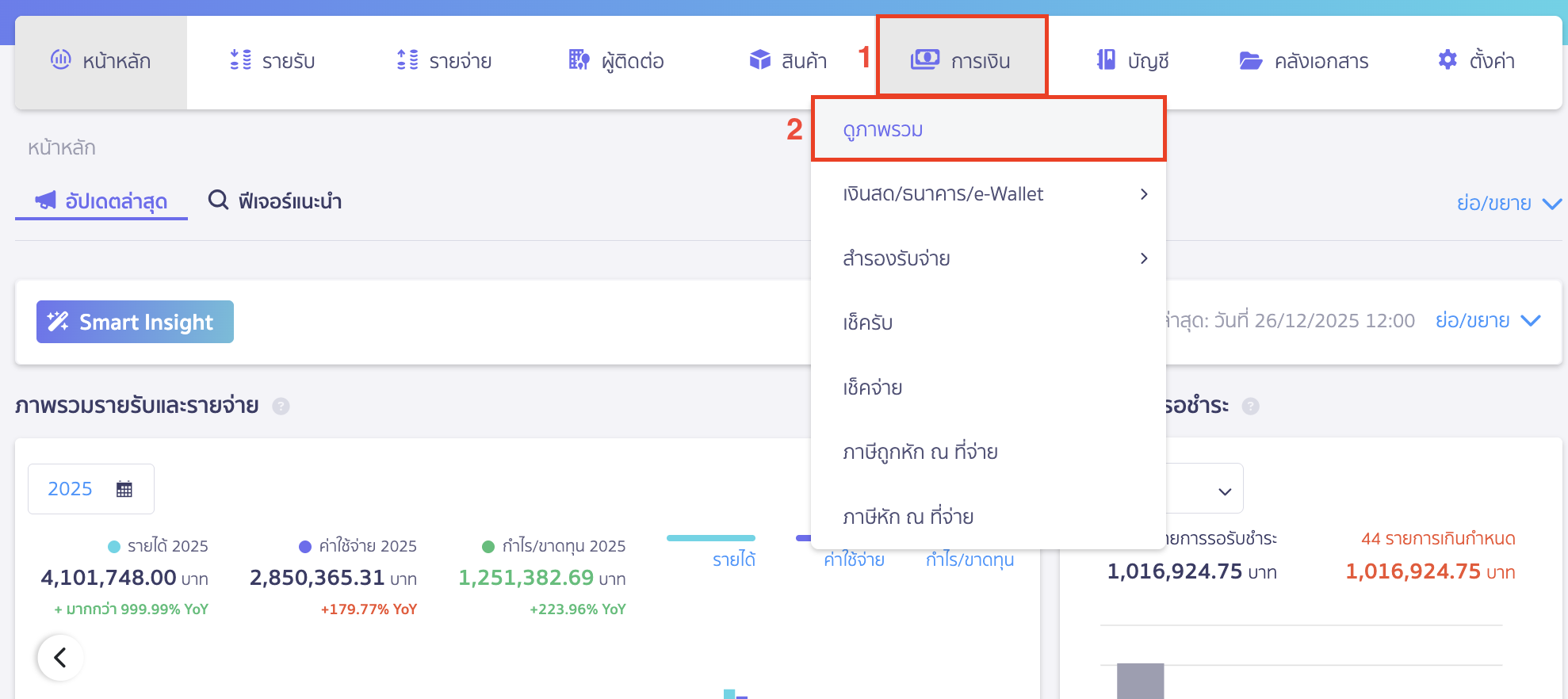Collapse section with top ย่อ/ขยาย chevron
Viewport: 1568px width, 699px height.
(x=1551, y=204)
